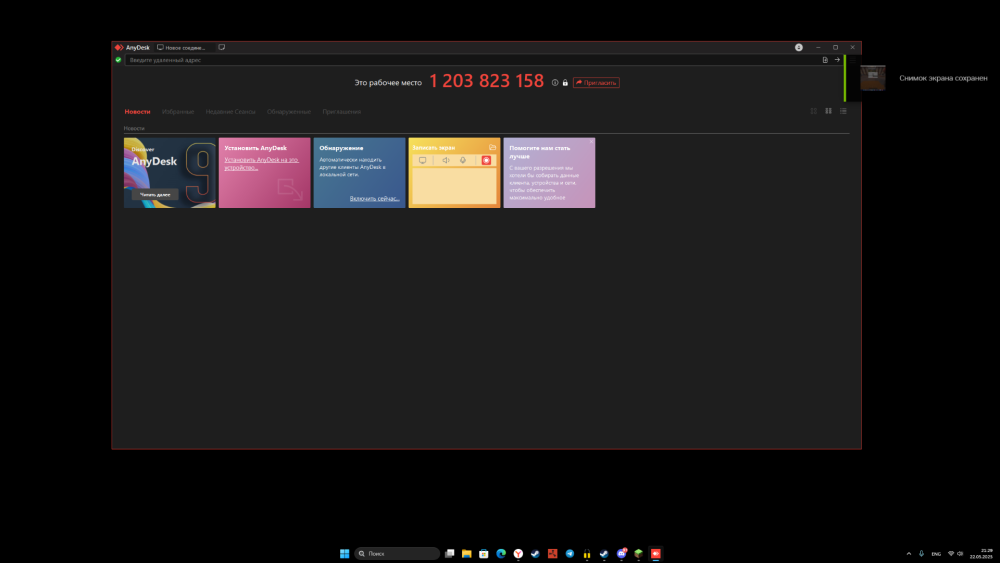Viewport: 1000px width, 563px height.
Task: Click the new tab icon in title bar
Action: [221, 47]
